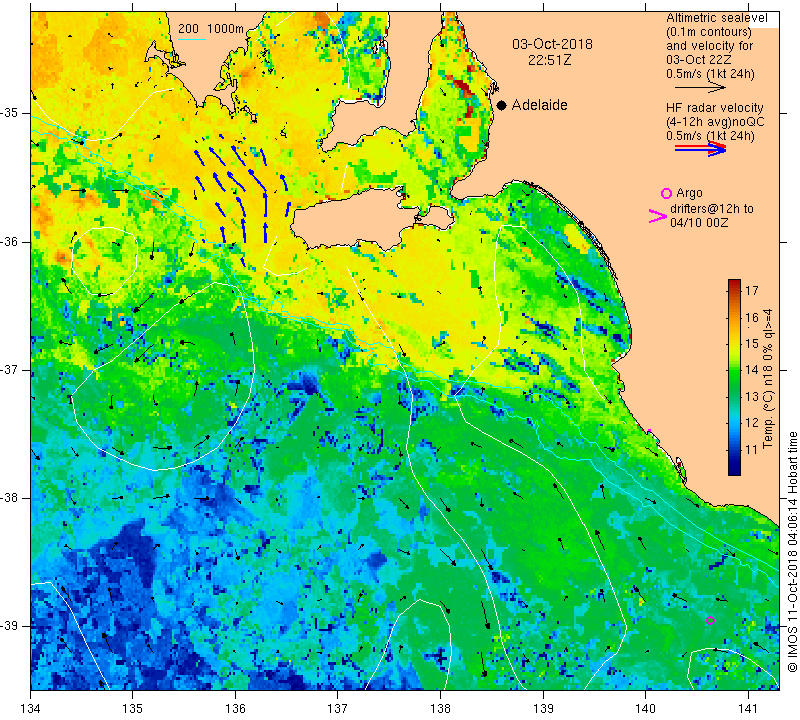Click the longitude label '139'
This screenshot has height=720, width=800.
point(543,708)
